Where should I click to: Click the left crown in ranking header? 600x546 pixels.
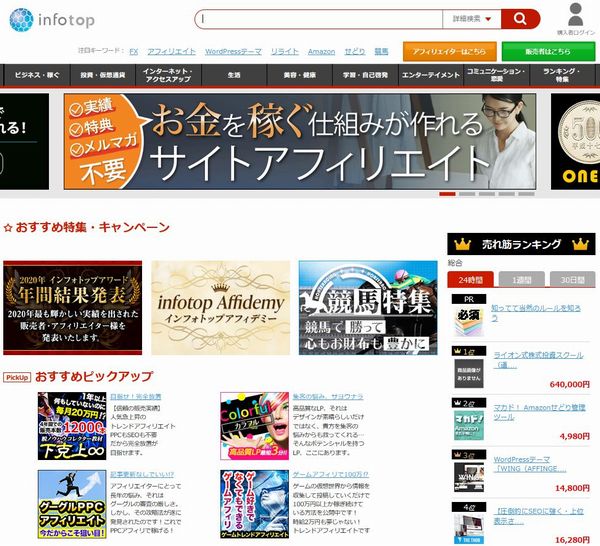462,244
